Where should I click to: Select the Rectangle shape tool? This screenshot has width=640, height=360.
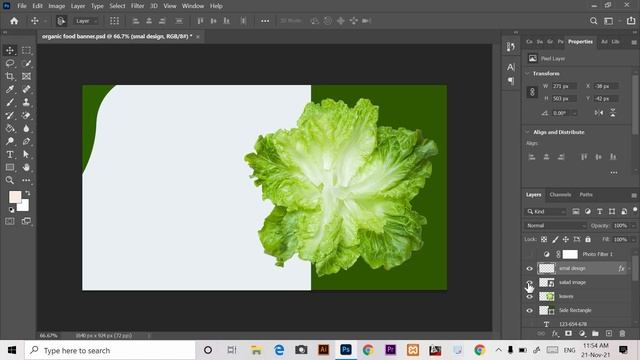10,167
